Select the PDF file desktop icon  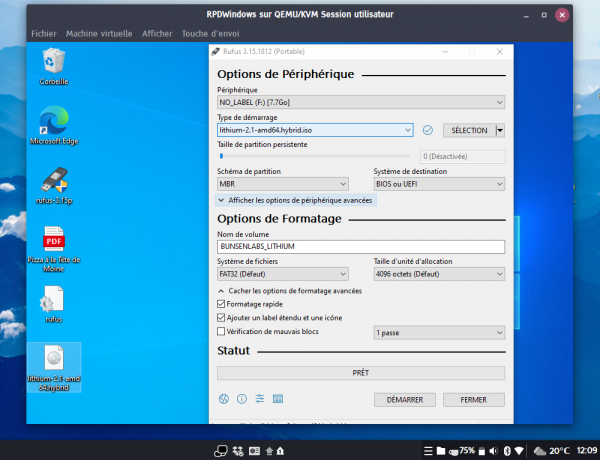coord(53,240)
